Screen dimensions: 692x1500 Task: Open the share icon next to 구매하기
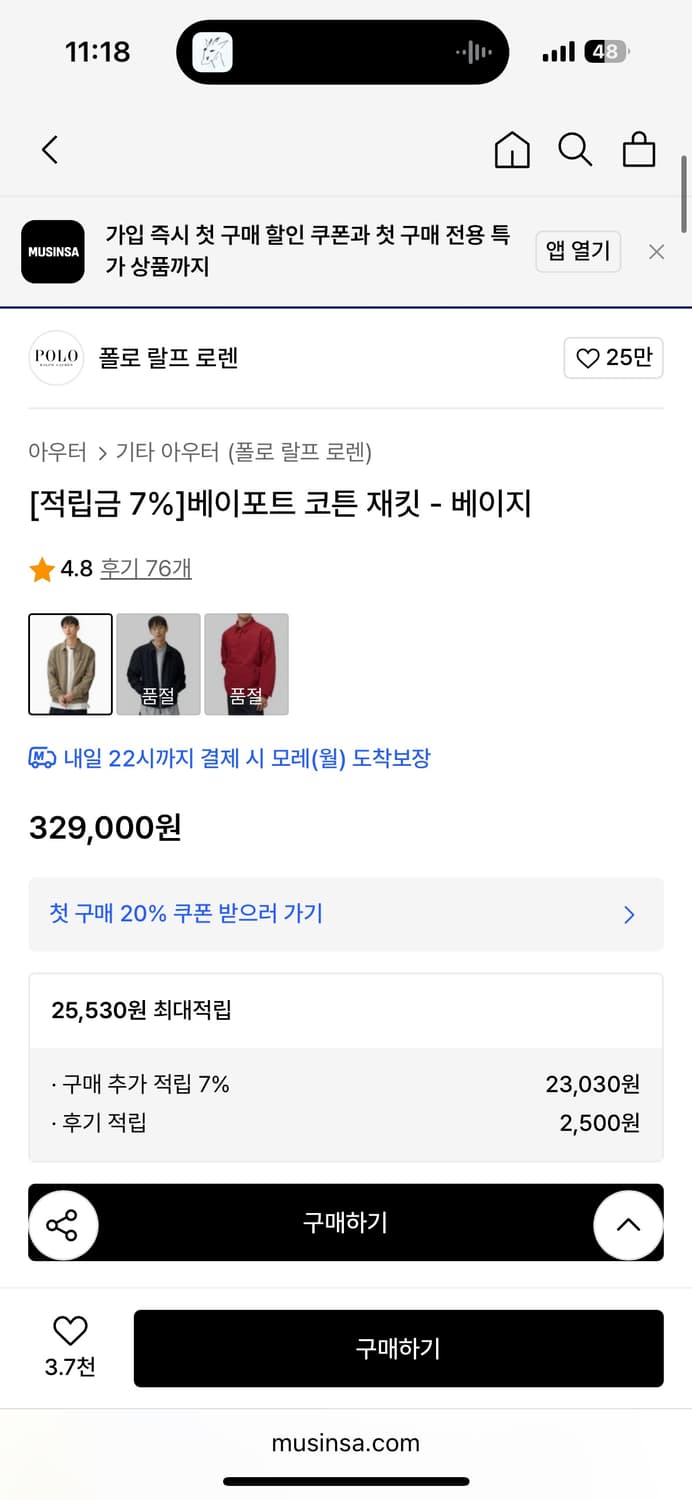[x=64, y=1223]
